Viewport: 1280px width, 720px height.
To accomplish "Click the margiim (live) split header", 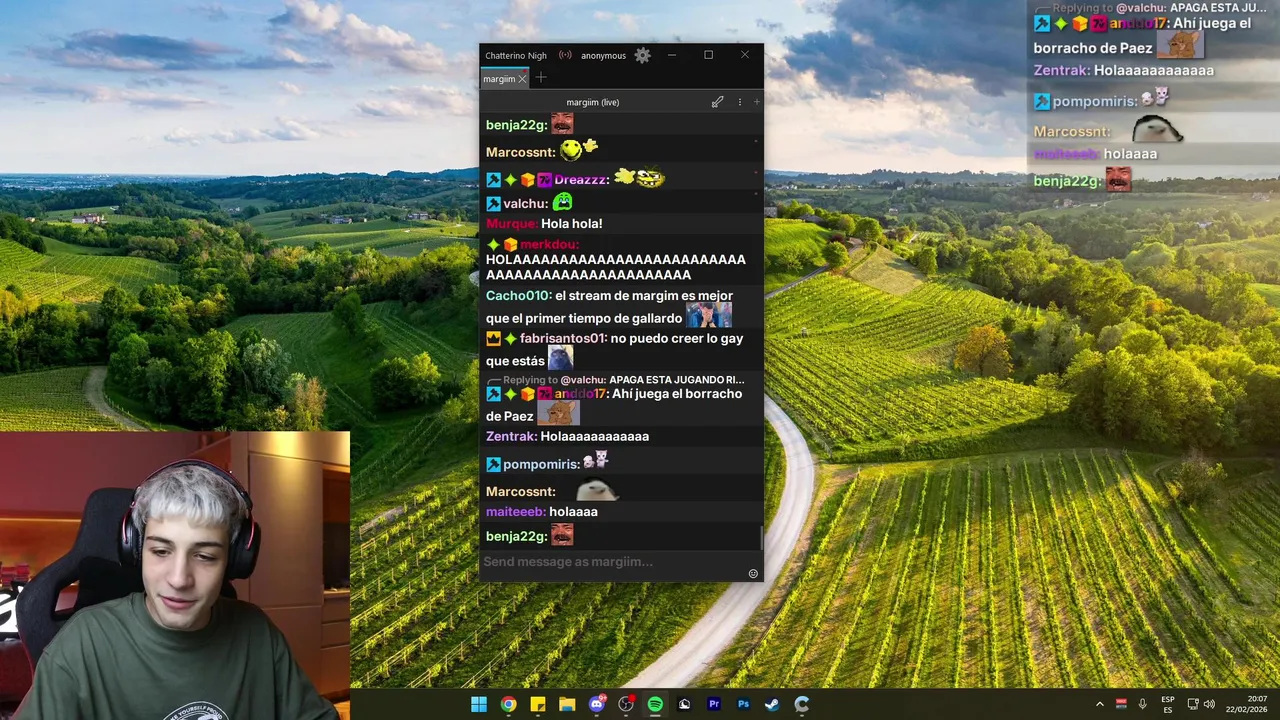I will click(x=593, y=102).
